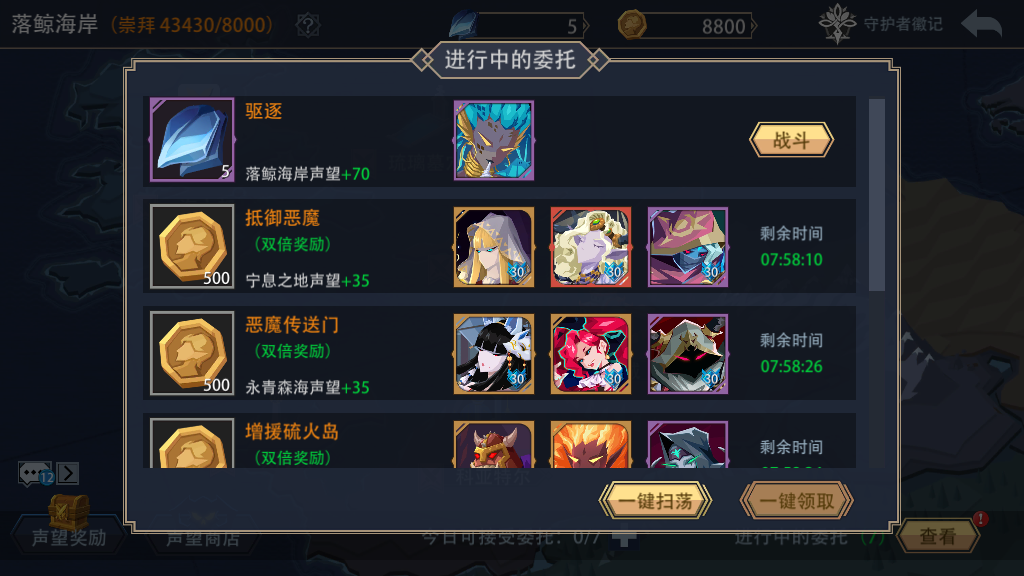
Task: Click the gold coin reward icon for 抵御恶魔
Action: (x=192, y=246)
